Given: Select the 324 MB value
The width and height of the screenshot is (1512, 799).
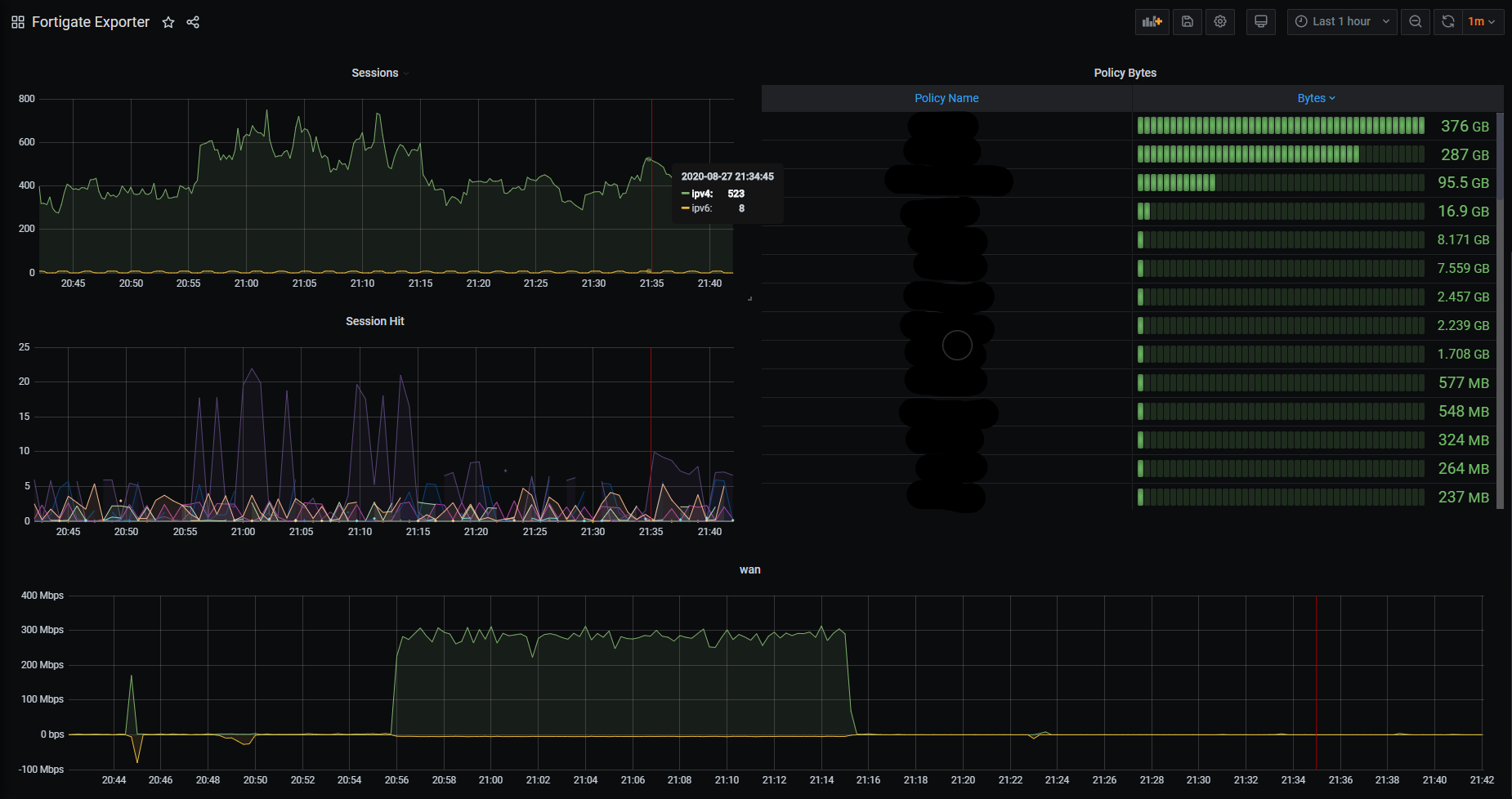Looking at the screenshot, I should (1464, 440).
